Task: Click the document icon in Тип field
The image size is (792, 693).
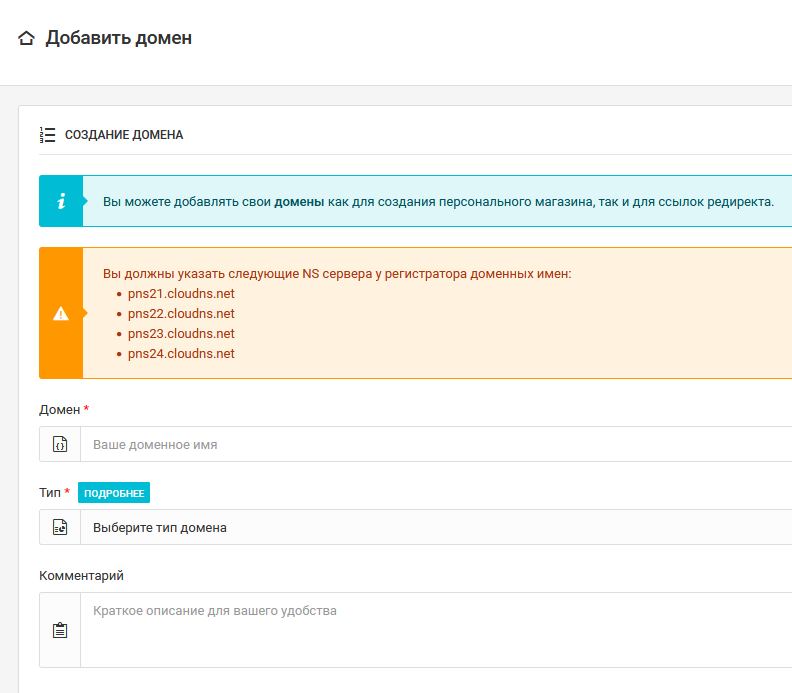Action: coord(60,527)
